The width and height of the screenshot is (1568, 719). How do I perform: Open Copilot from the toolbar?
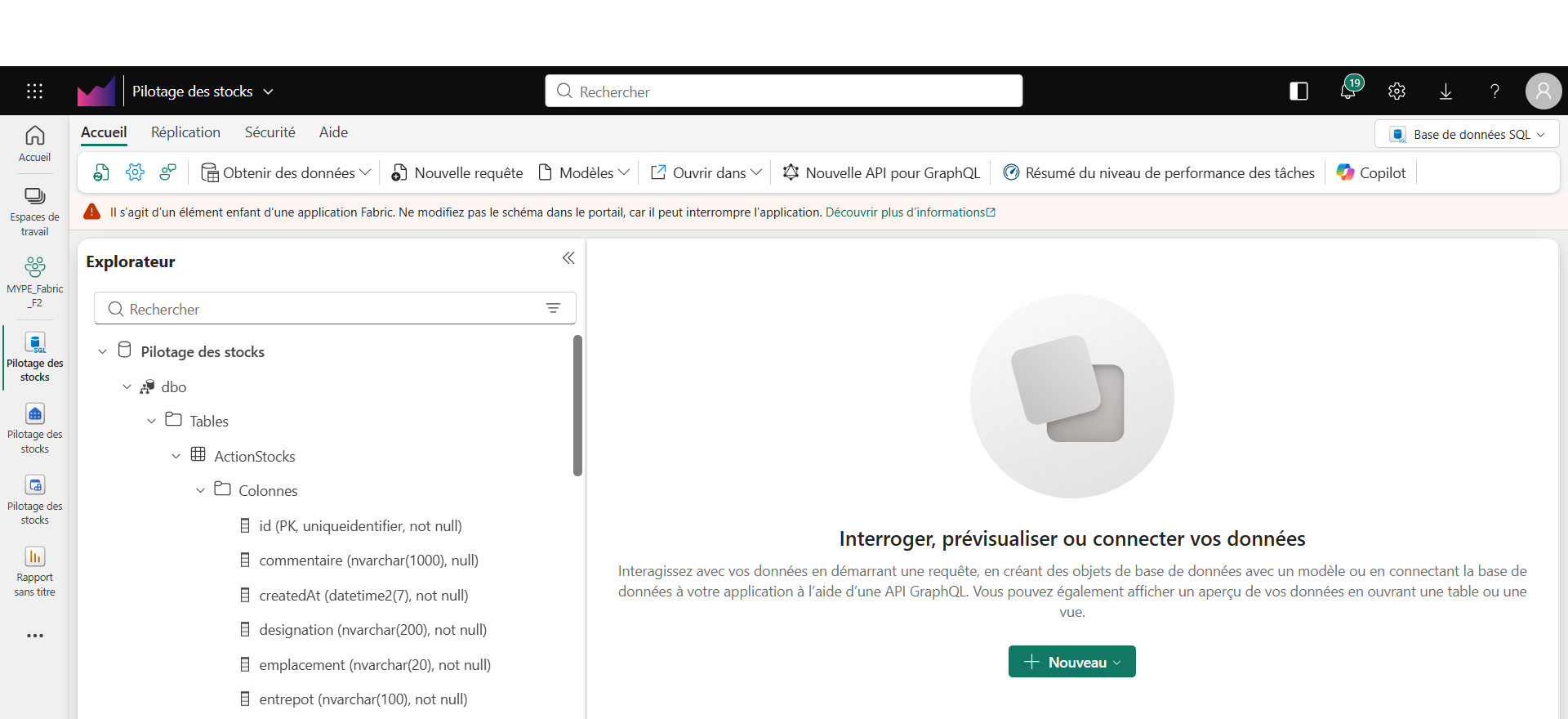pos(1371,172)
